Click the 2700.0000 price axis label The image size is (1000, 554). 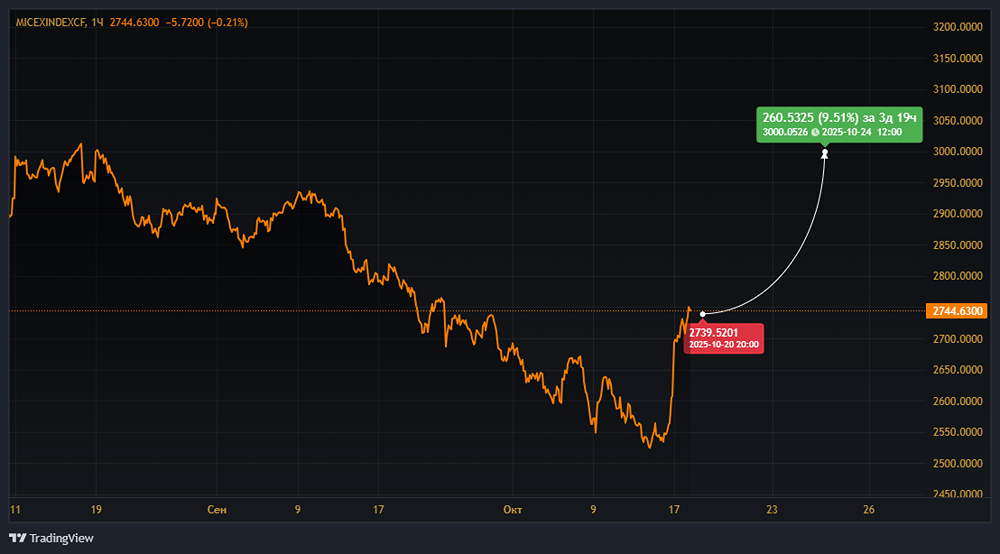point(957,339)
